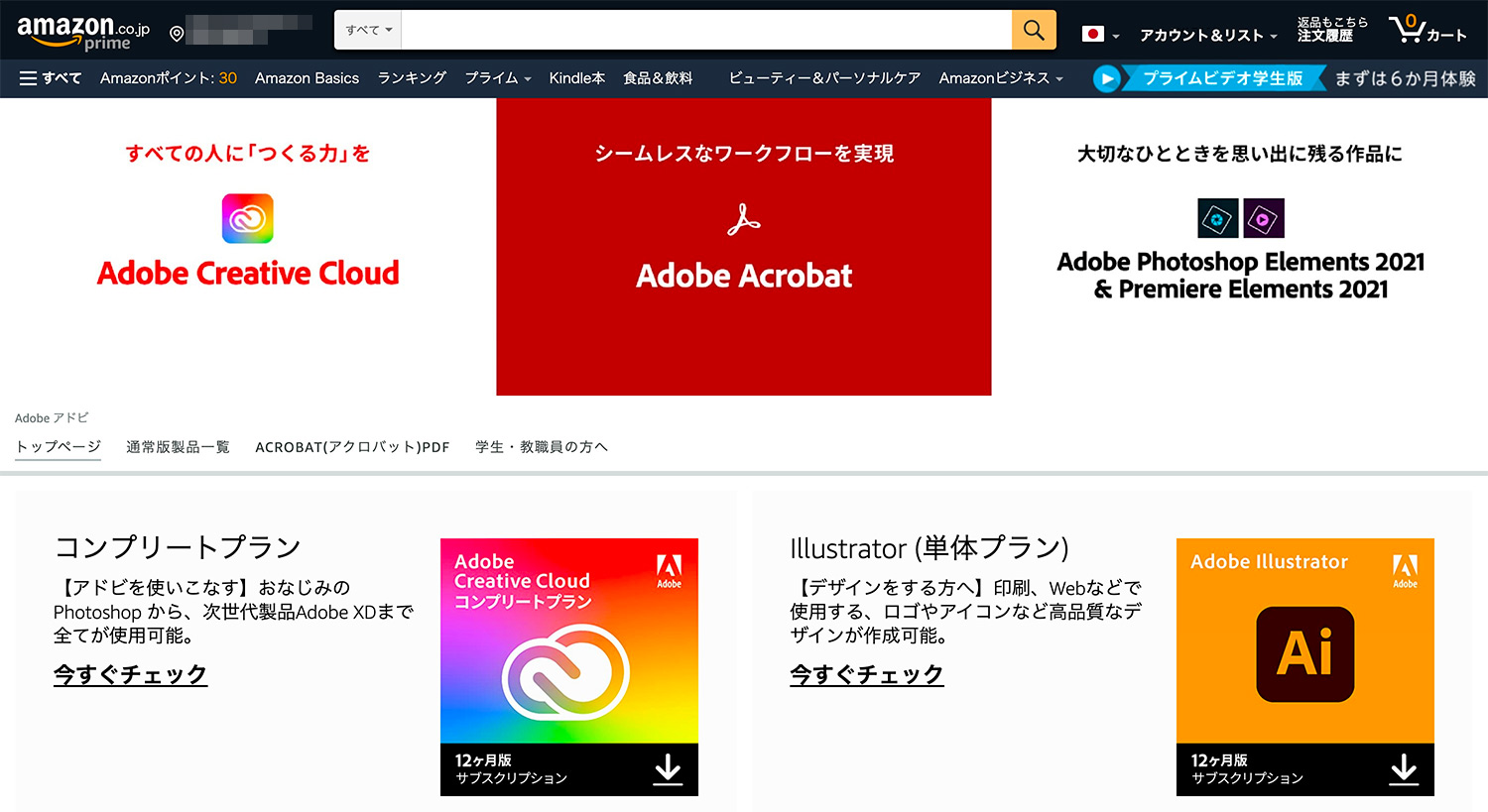
Task: Click 12ヶ月版 label on Illustrator box
Action: click(x=1219, y=760)
